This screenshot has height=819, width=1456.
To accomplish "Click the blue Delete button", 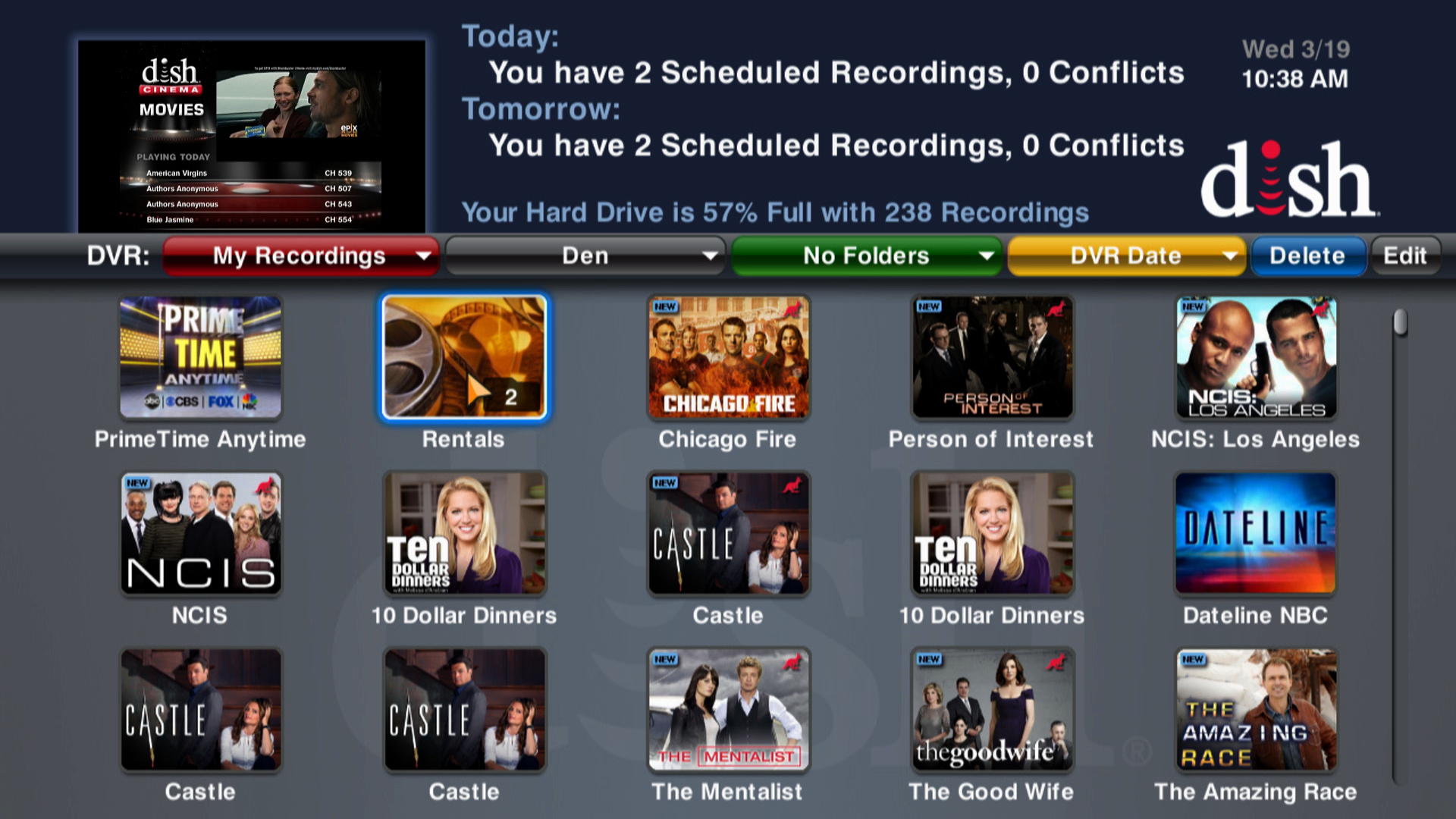I will (x=1307, y=256).
